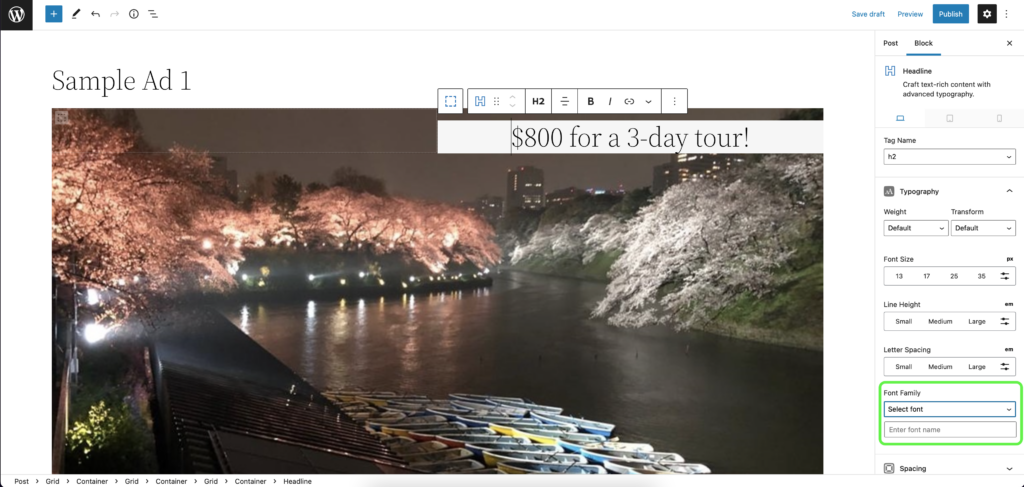The width and height of the screenshot is (1024, 487).
Task: Open the Tag Name h2 dropdown
Action: (x=950, y=157)
